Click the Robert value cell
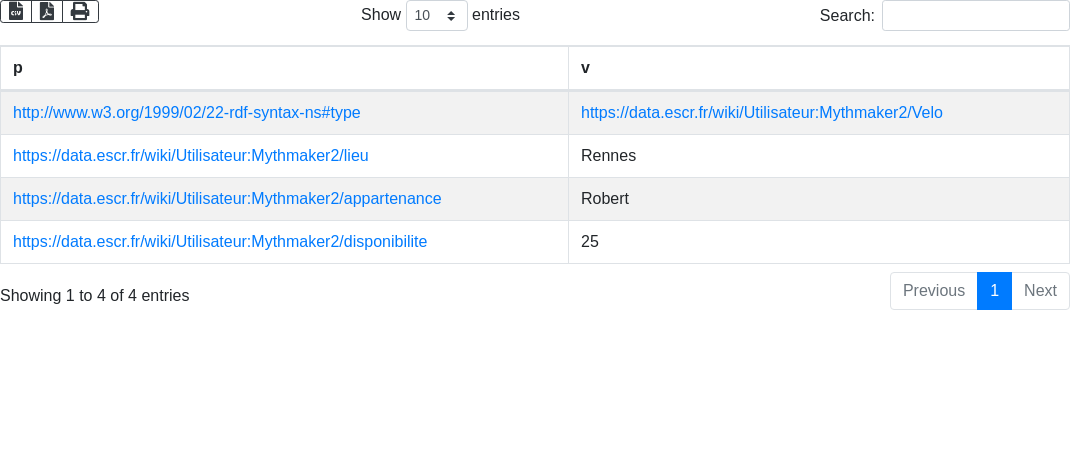 click(x=605, y=199)
